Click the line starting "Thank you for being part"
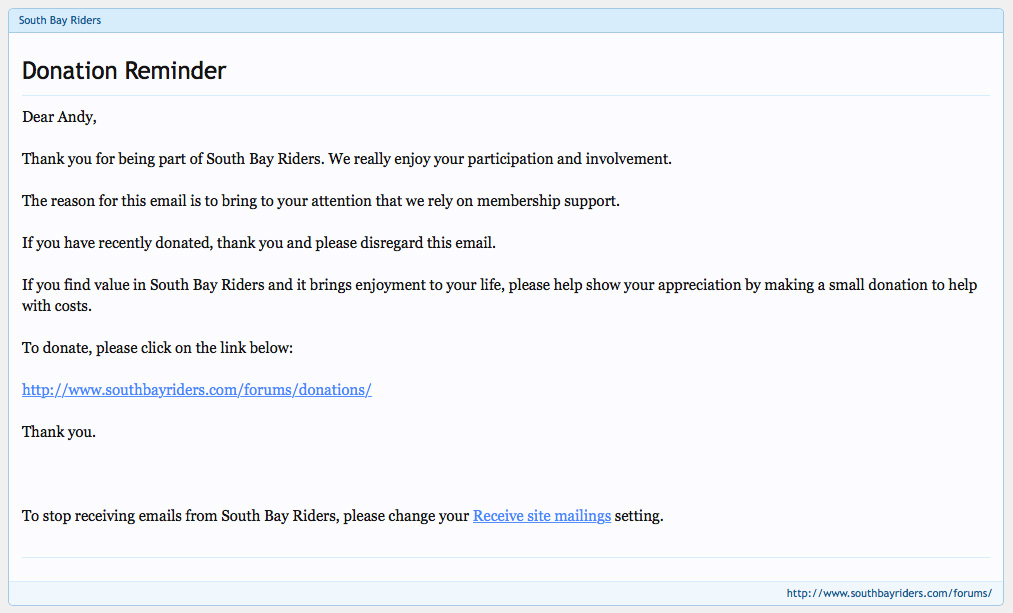This screenshot has height=613, width=1013. tap(347, 159)
